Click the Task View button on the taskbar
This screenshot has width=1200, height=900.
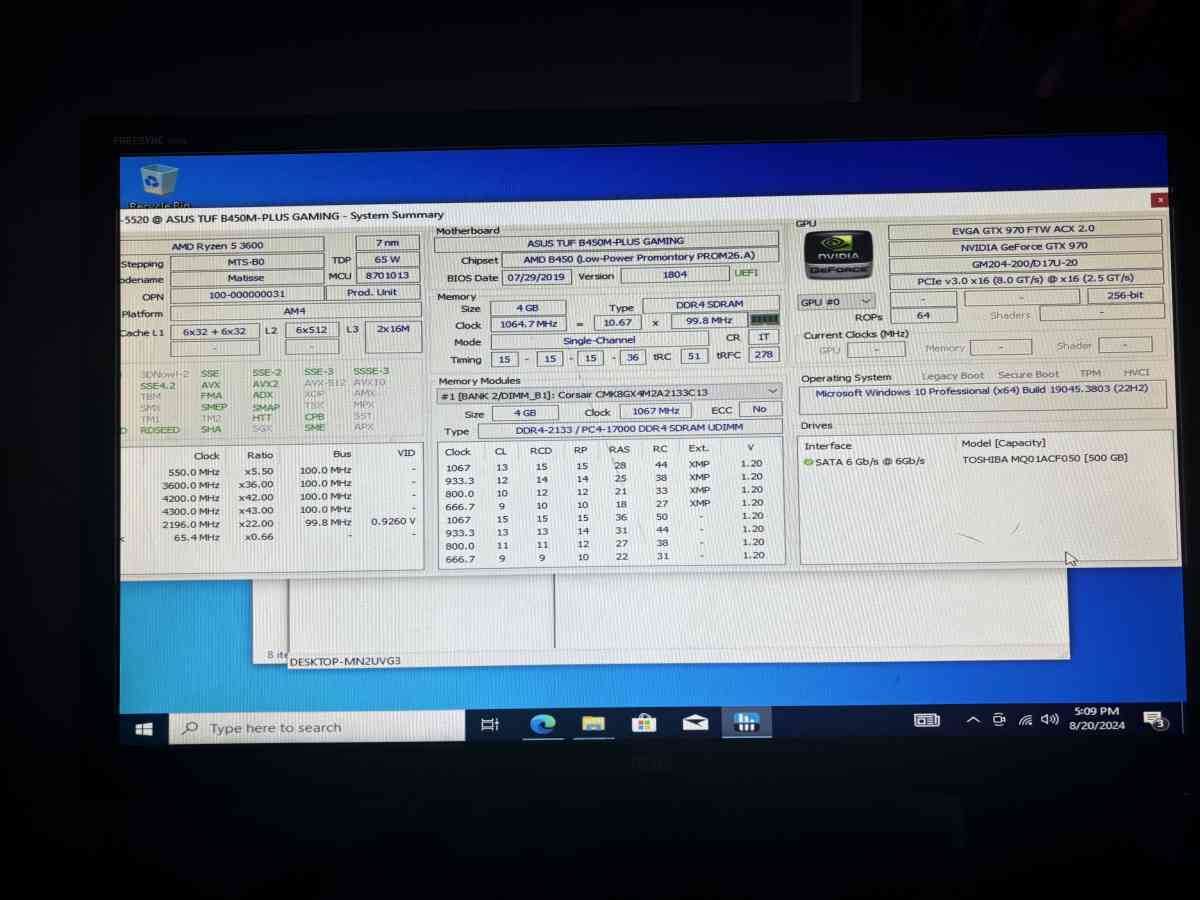point(489,722)
